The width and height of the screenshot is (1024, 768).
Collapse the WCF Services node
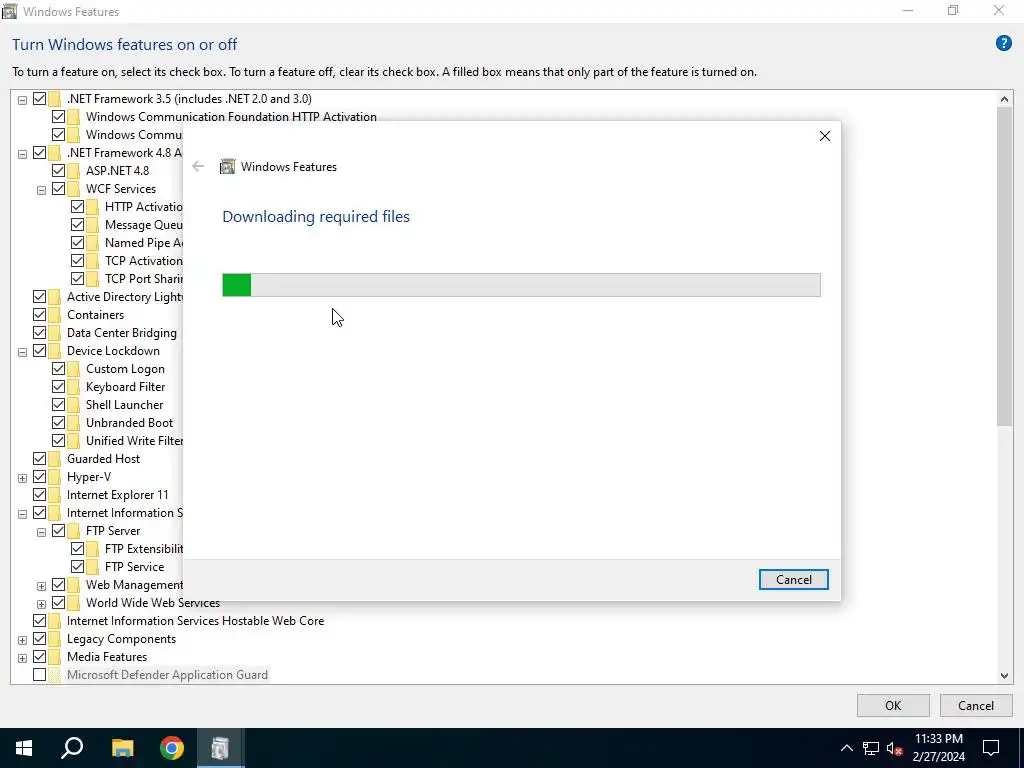[41, 190]
